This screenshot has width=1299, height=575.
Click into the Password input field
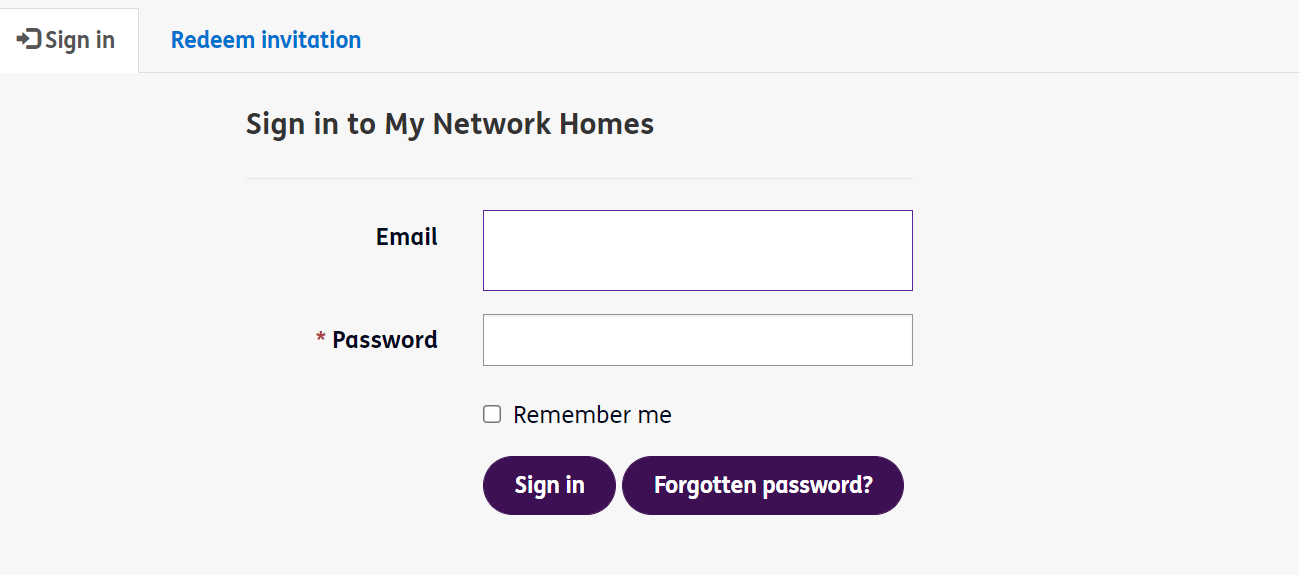pyautogui.click(x=698, y=340)
